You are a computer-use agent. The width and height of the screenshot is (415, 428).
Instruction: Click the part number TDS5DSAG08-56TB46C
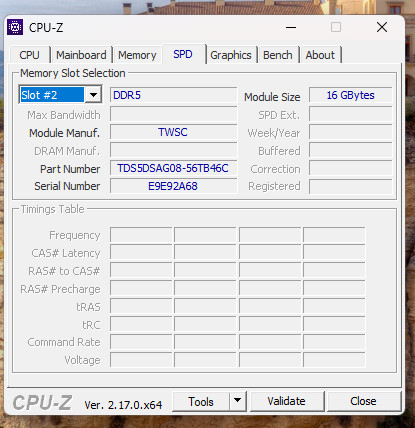pos(173,168)
